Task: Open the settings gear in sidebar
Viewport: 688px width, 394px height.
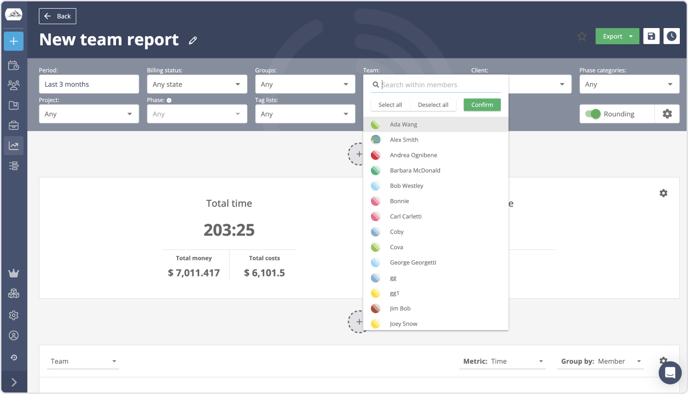Action: pyautogui.click(x=14, y=315)
